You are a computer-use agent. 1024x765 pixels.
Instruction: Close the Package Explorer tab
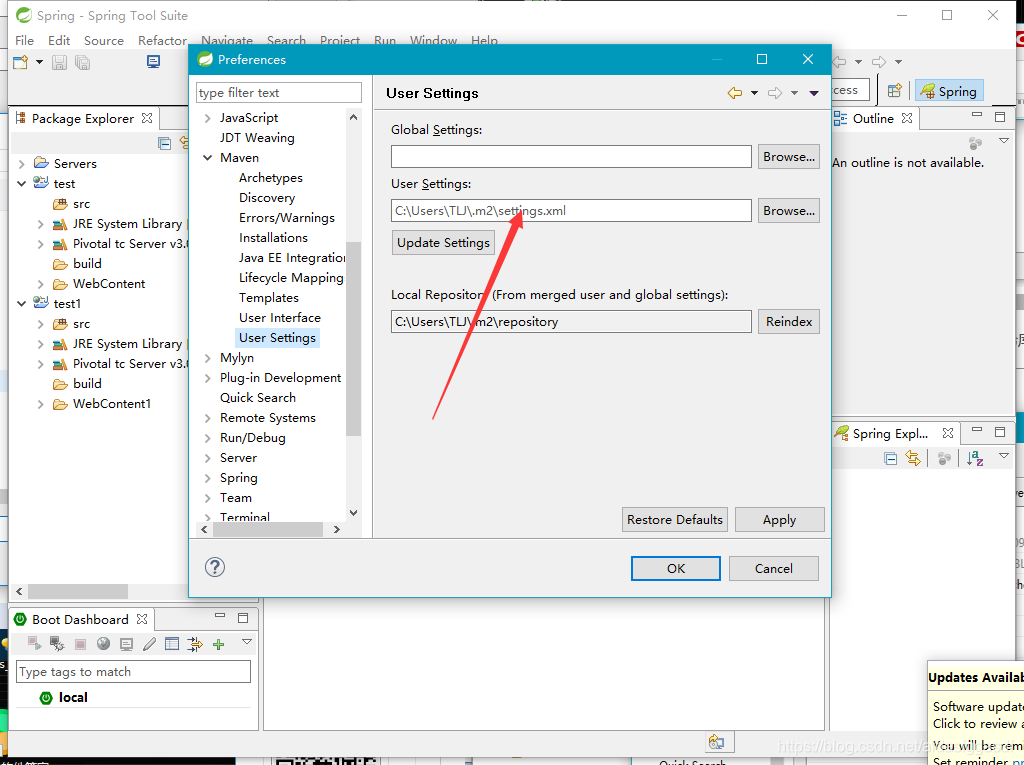(x=147, y=118)
